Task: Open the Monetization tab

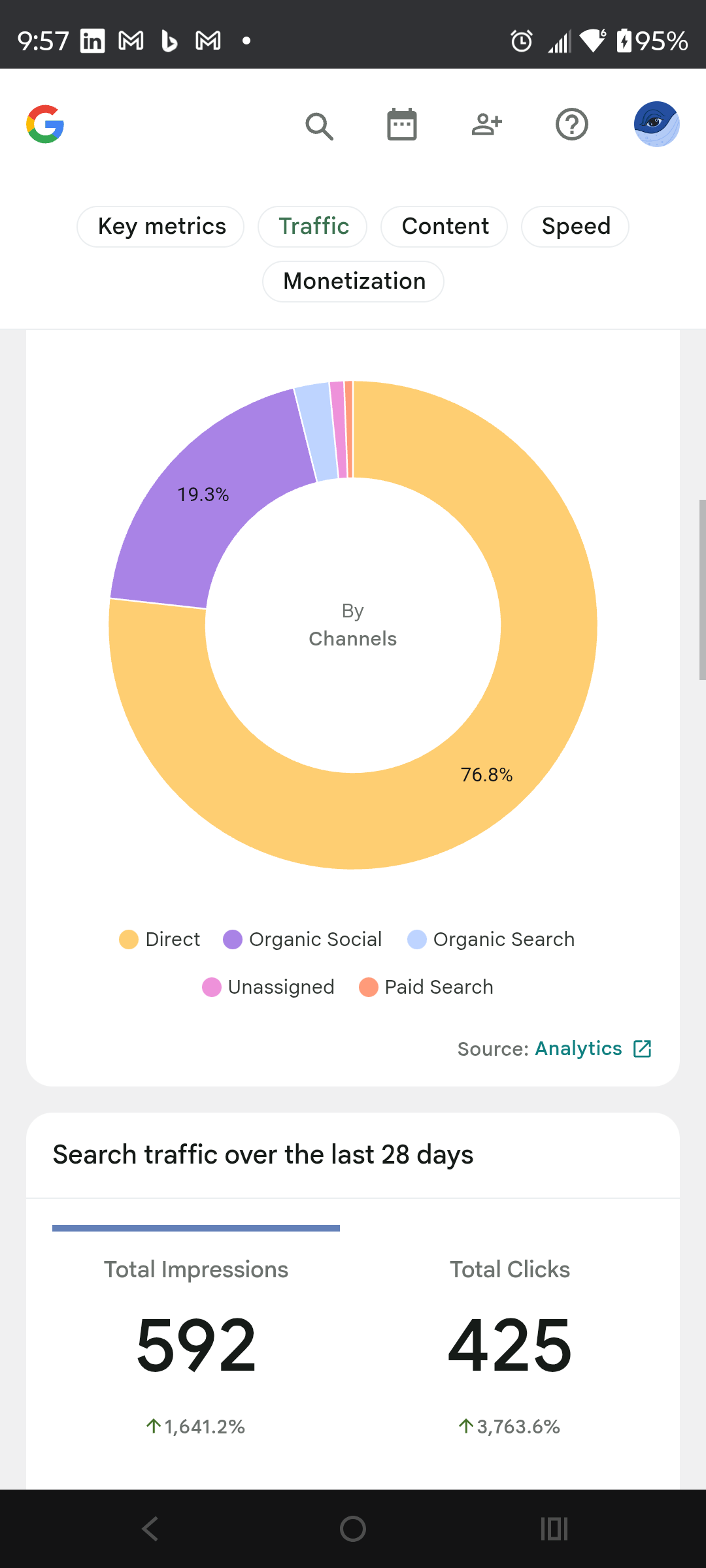Action: 354,282
